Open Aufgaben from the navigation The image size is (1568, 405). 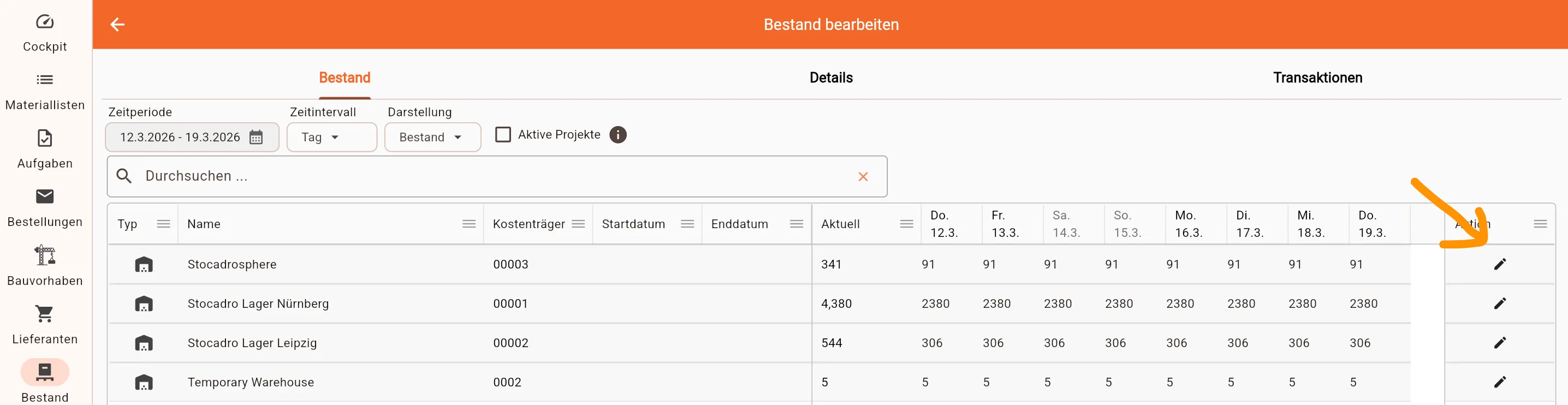(x=44, y=147)
